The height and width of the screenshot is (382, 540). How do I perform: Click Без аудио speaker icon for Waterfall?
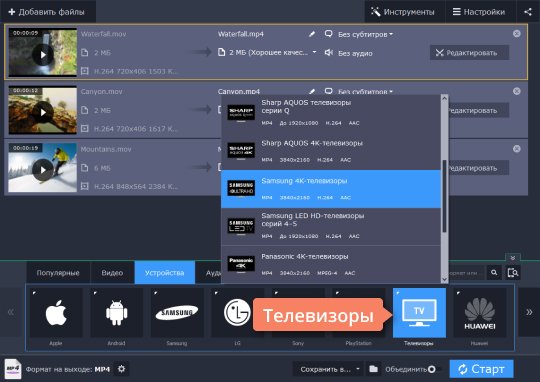tap(329, 52)
